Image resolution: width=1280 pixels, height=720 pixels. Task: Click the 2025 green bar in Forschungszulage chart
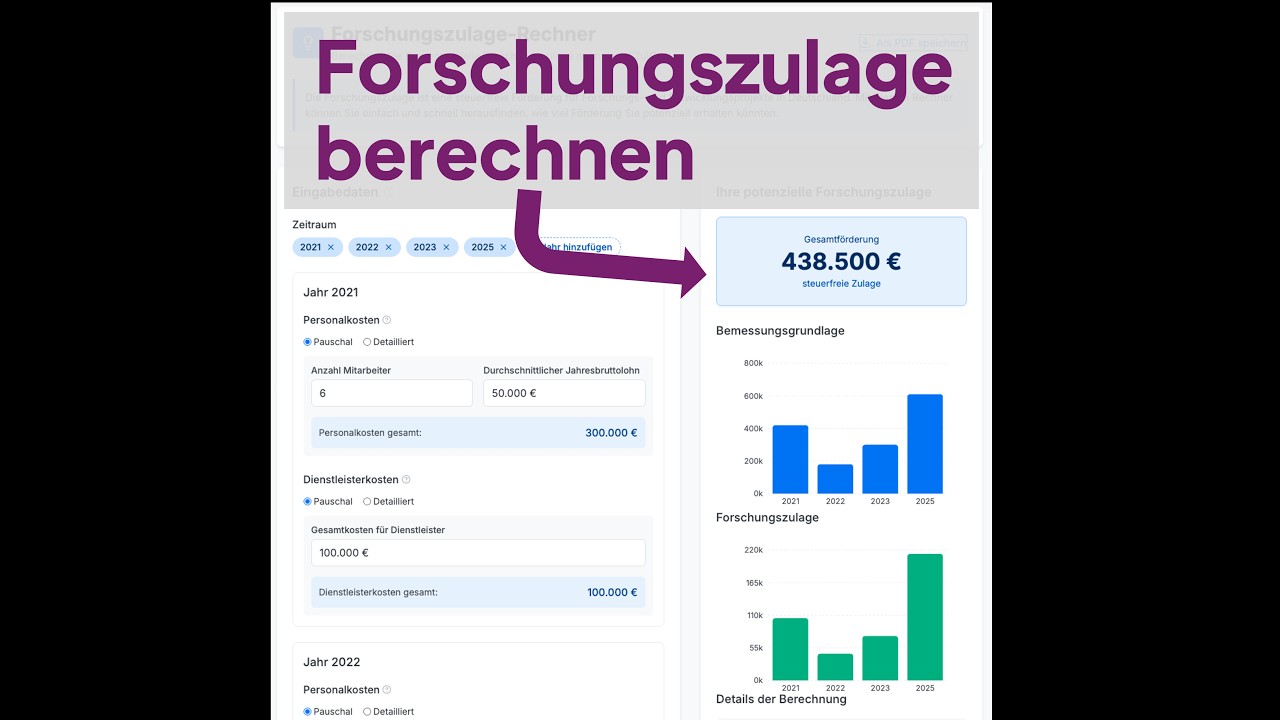point(925,617)
